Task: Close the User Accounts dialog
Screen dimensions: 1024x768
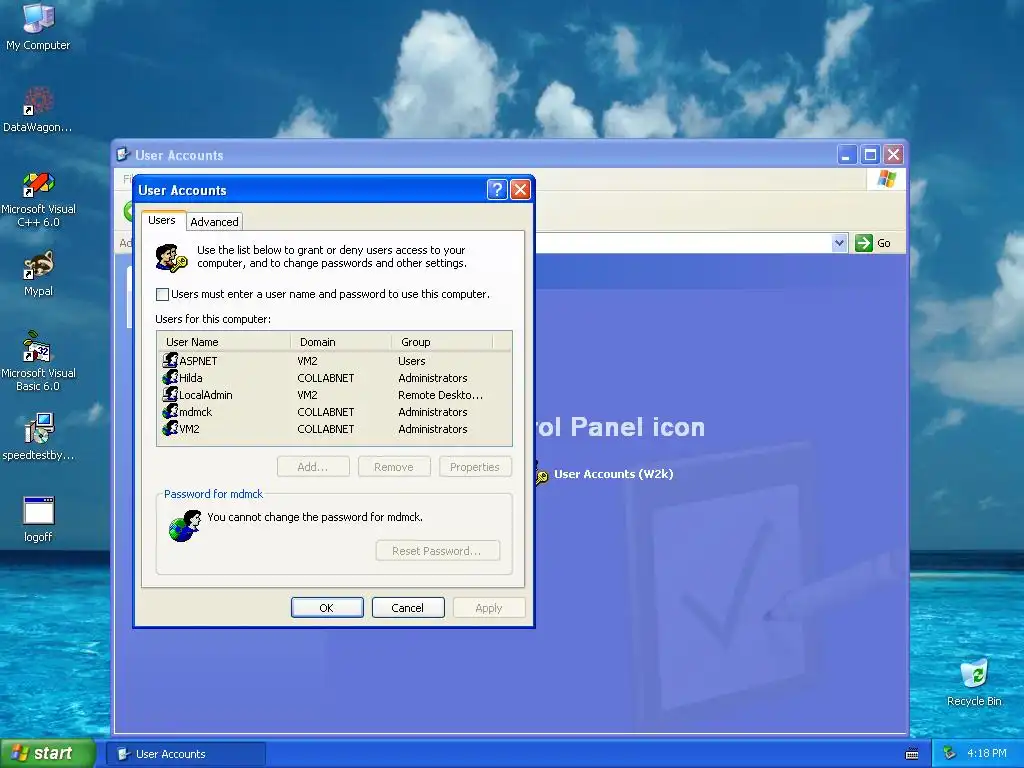Action: click(520, 190)
